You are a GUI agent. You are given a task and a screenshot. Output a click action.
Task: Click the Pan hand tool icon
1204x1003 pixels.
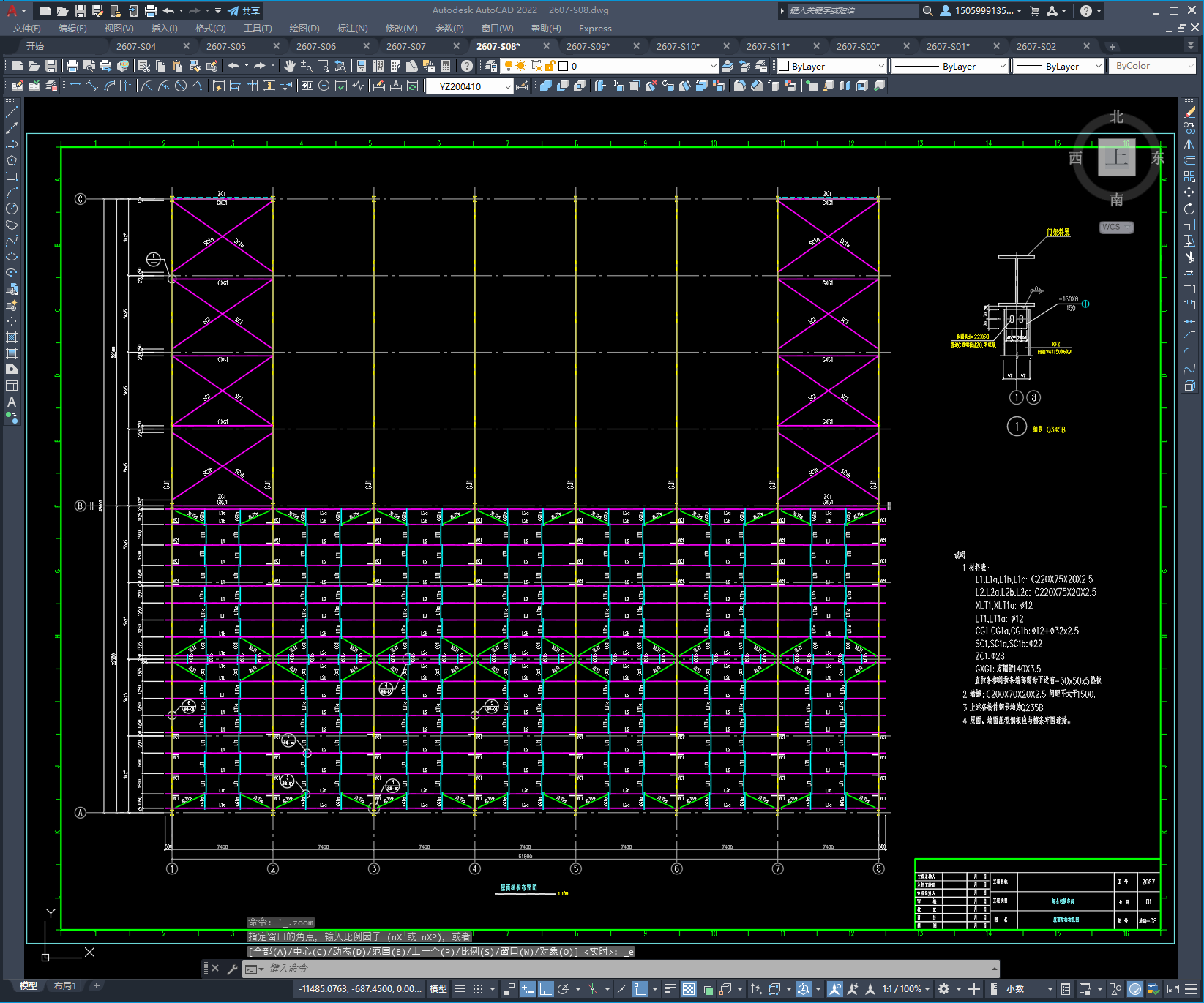pyautogui.click(x=290, y=66)
